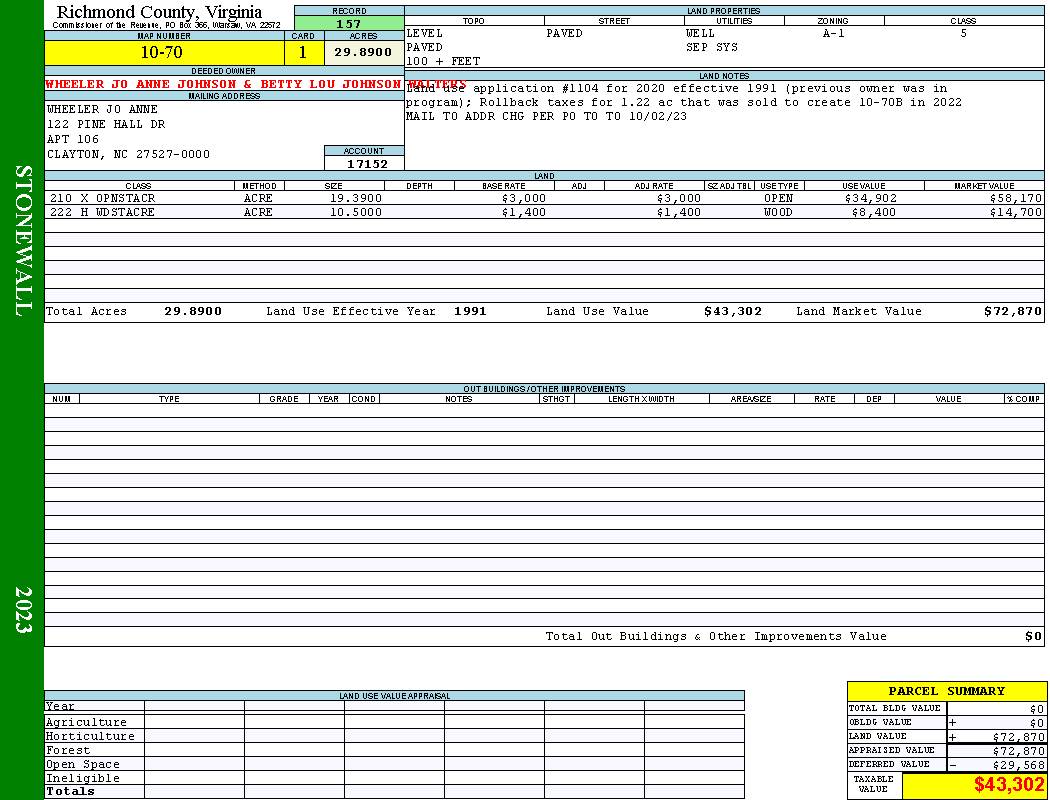This screenshot has width=1050, height=800.
Task: Select the Market Value $58,170 cell
Action: pyautogui.click(x=1015, y=198)
